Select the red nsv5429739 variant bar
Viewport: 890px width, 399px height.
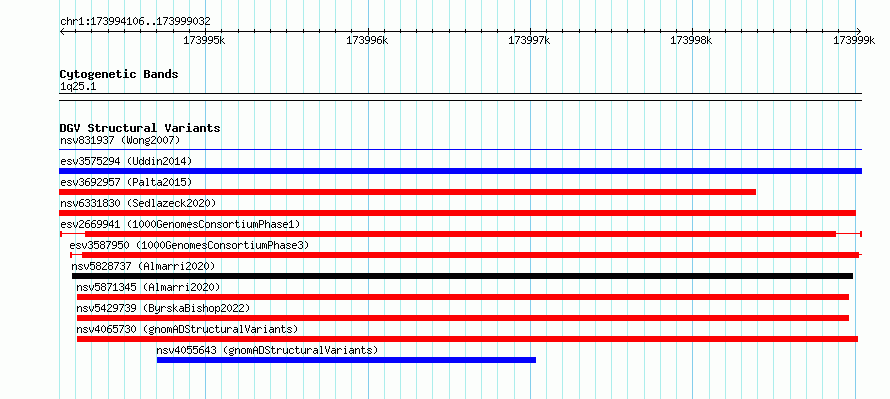click(x=463, y=318)
